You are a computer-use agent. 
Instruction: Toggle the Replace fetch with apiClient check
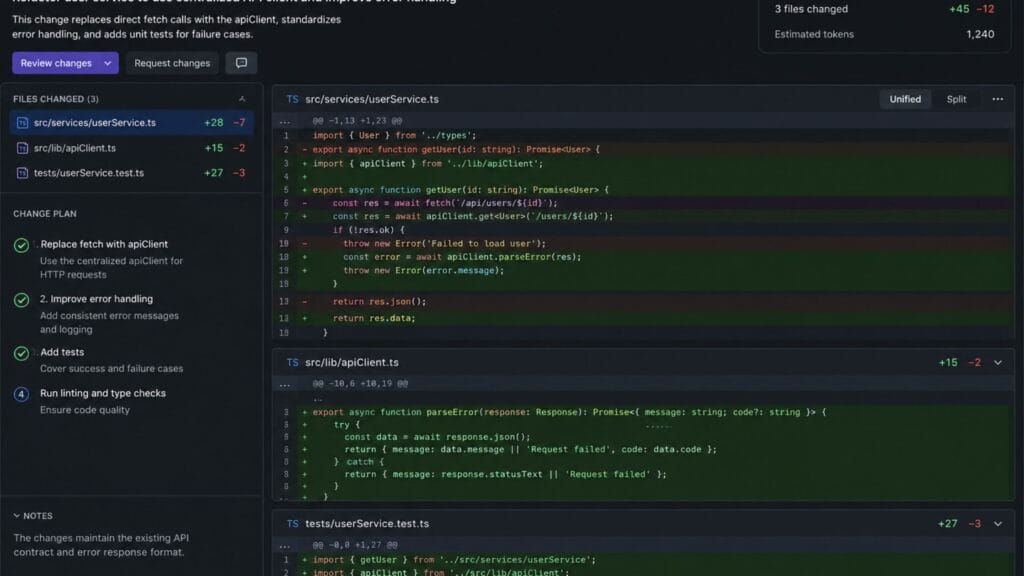coord(22,245)
